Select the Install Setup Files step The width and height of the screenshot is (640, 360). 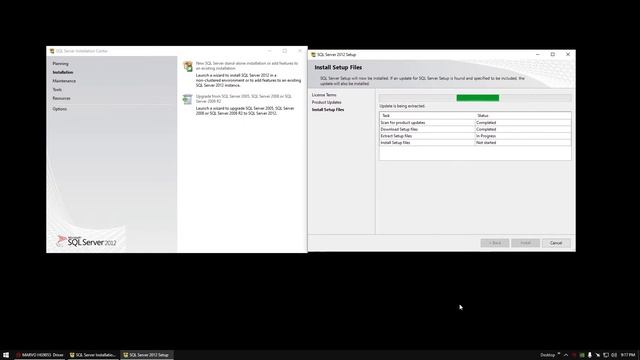pos(328,109)
